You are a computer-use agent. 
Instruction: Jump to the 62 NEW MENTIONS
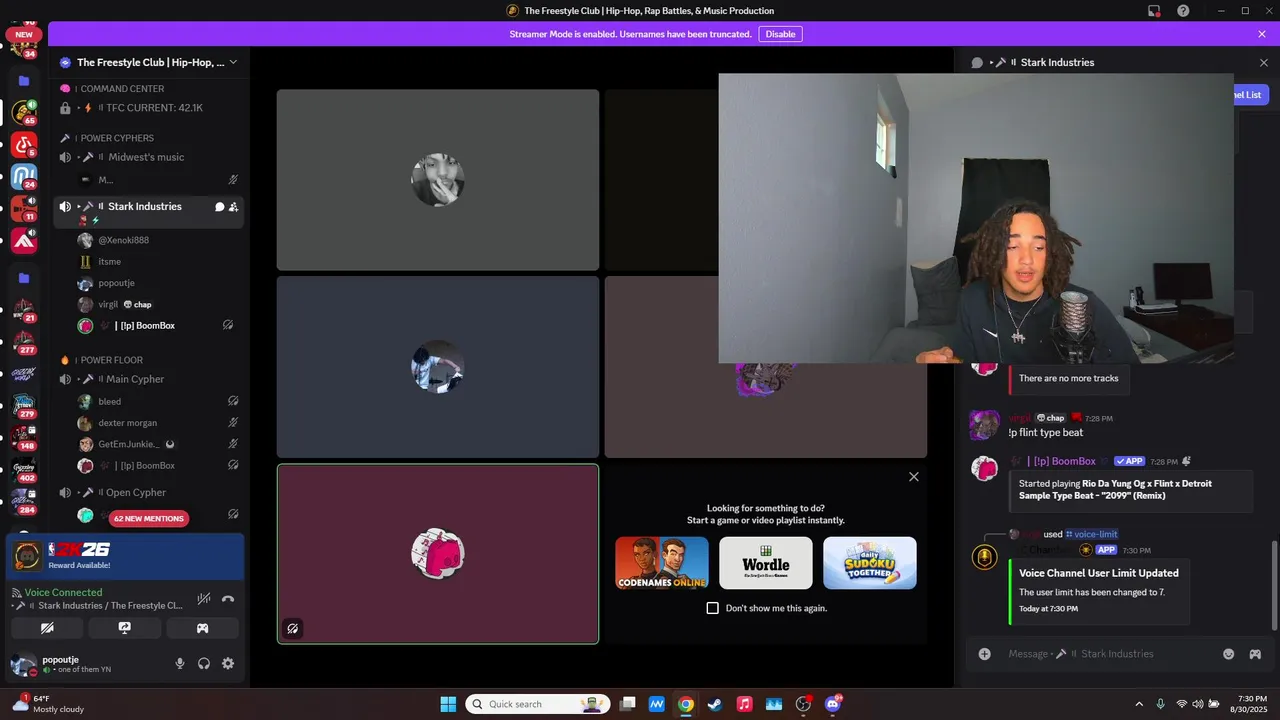150,518
